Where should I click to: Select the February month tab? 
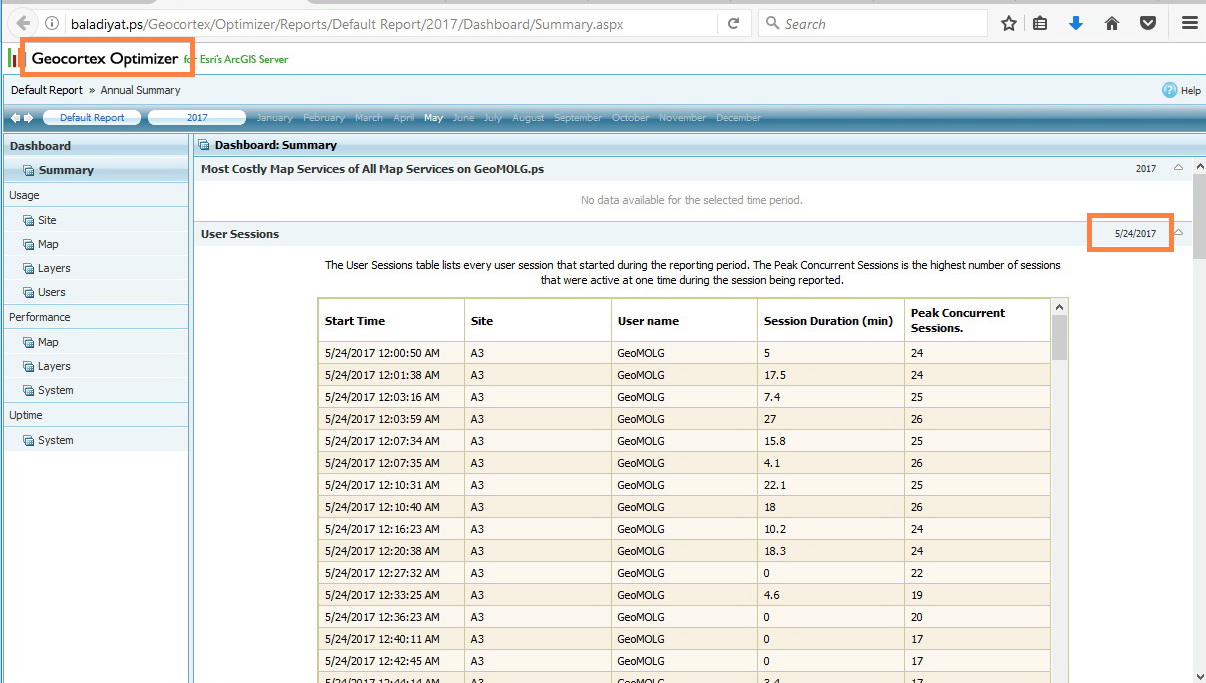click(x=324, y=118)
